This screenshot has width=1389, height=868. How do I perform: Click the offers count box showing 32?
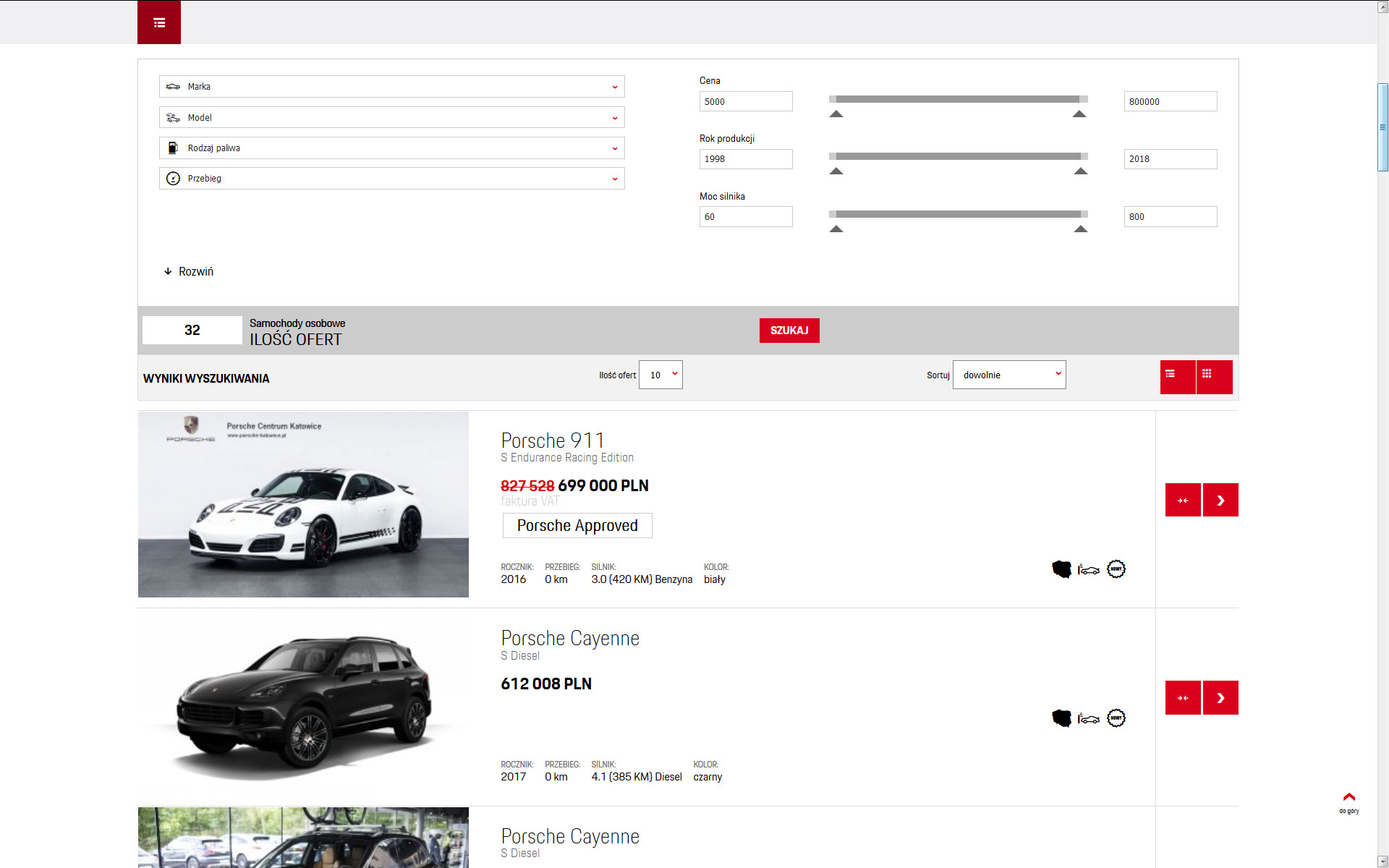[192, 330]
